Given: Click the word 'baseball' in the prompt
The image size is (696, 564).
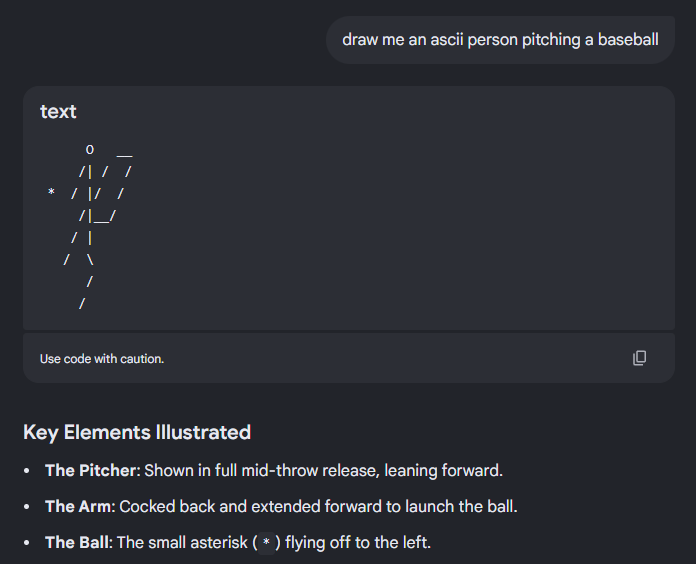Looking at the screenshot, I should coord(628,40).
